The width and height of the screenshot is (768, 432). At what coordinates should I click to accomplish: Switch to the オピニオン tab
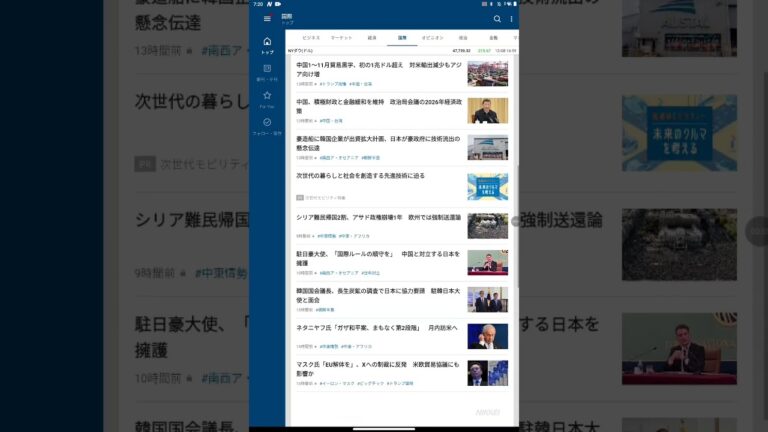pos(433,37)
